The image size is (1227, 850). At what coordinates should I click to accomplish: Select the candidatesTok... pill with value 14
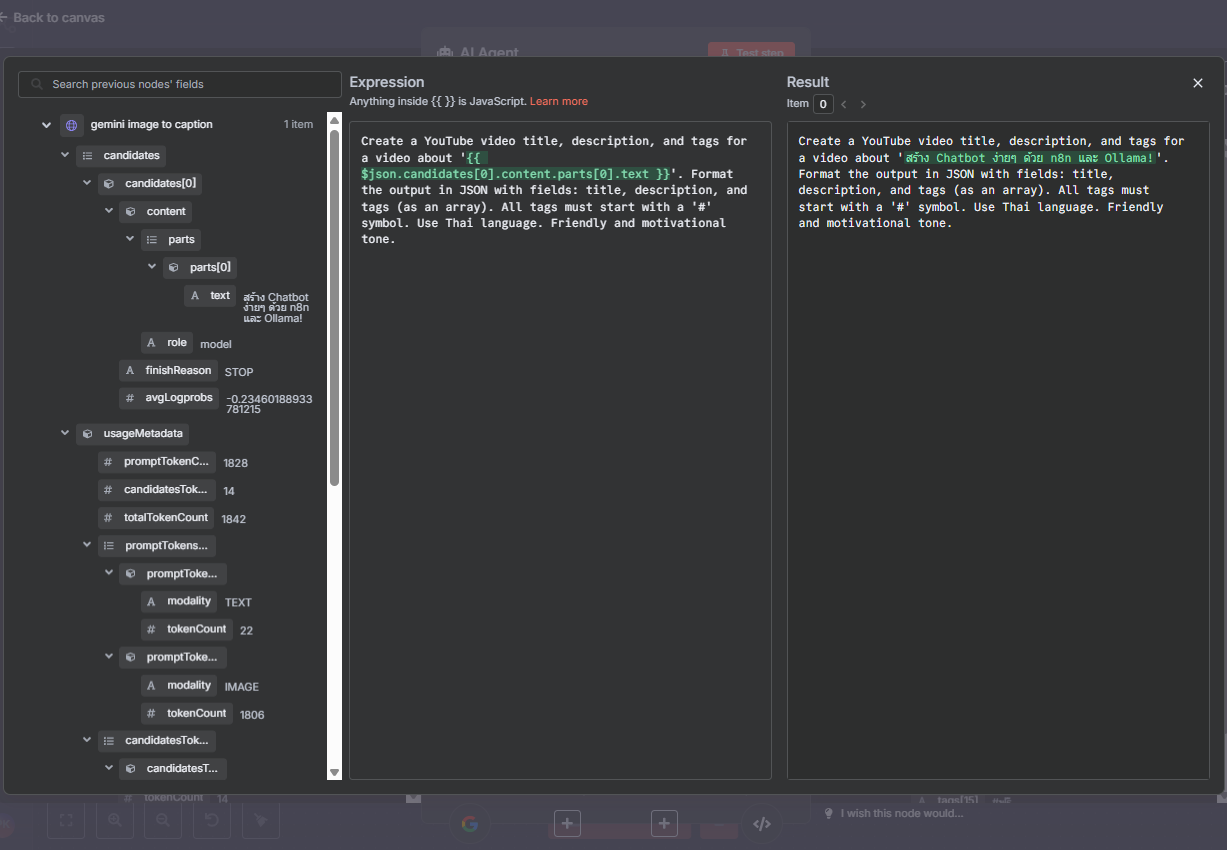coord(157,489)
